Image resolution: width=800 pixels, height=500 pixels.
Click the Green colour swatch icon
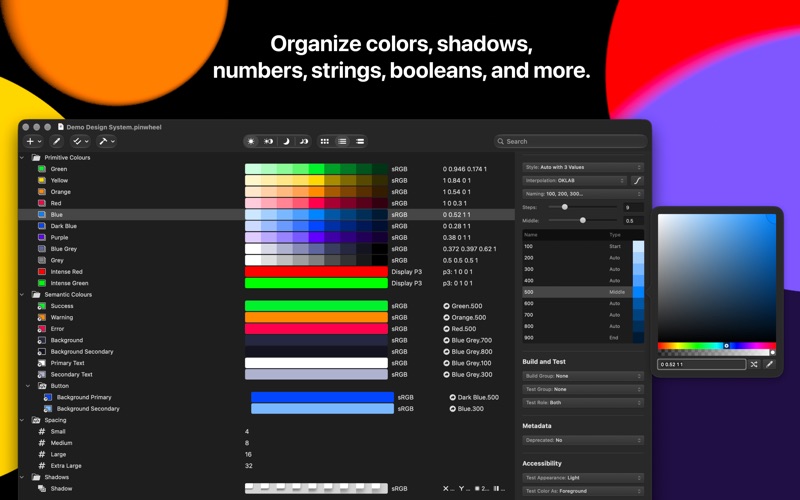42,169
